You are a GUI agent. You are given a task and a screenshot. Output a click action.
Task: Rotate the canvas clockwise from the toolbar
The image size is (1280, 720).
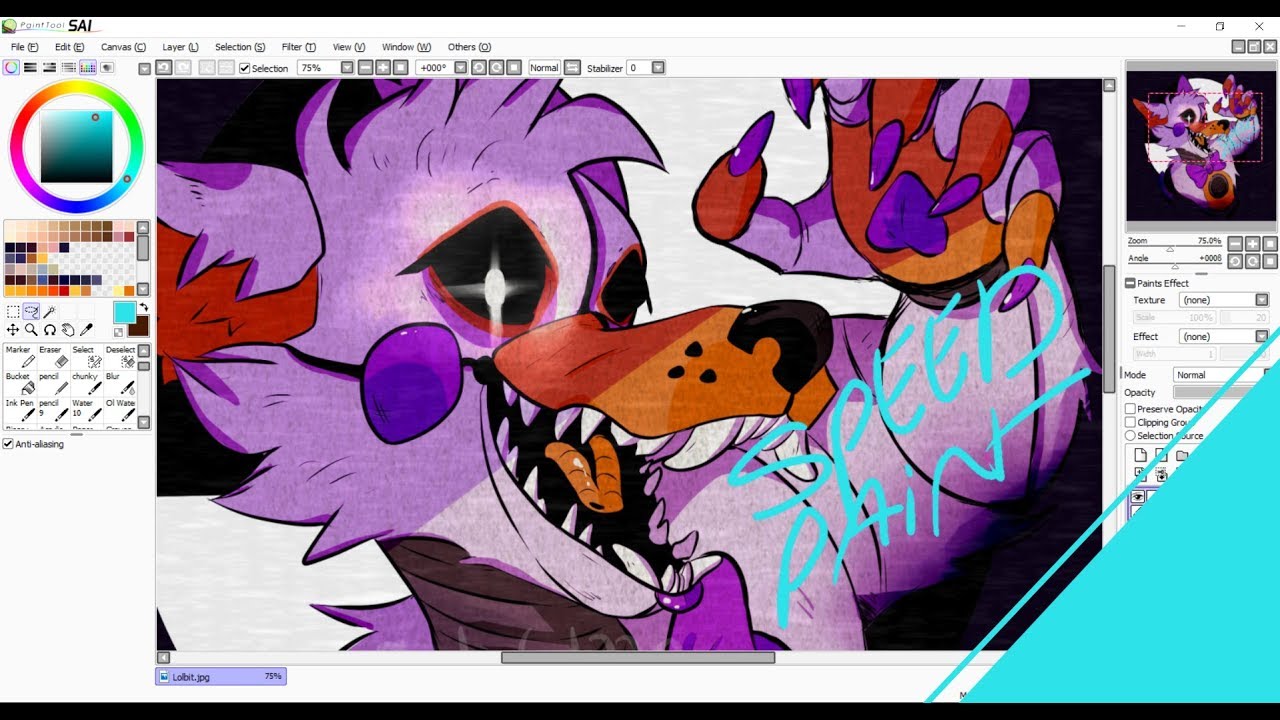click(496, 68)
